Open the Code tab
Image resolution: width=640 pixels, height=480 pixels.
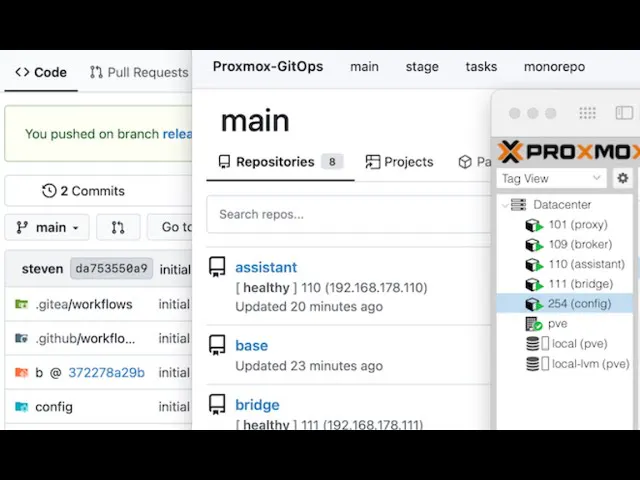[x=41, y=72]
